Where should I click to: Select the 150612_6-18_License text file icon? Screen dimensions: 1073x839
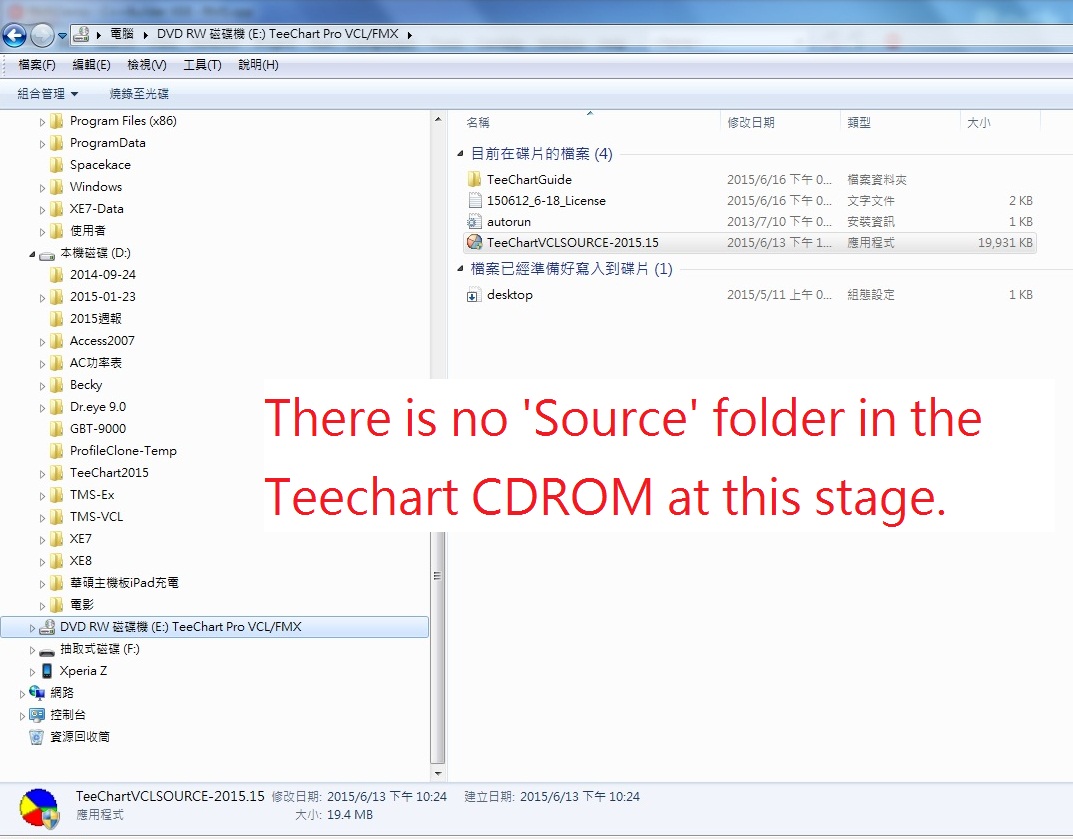pos(474,201)
